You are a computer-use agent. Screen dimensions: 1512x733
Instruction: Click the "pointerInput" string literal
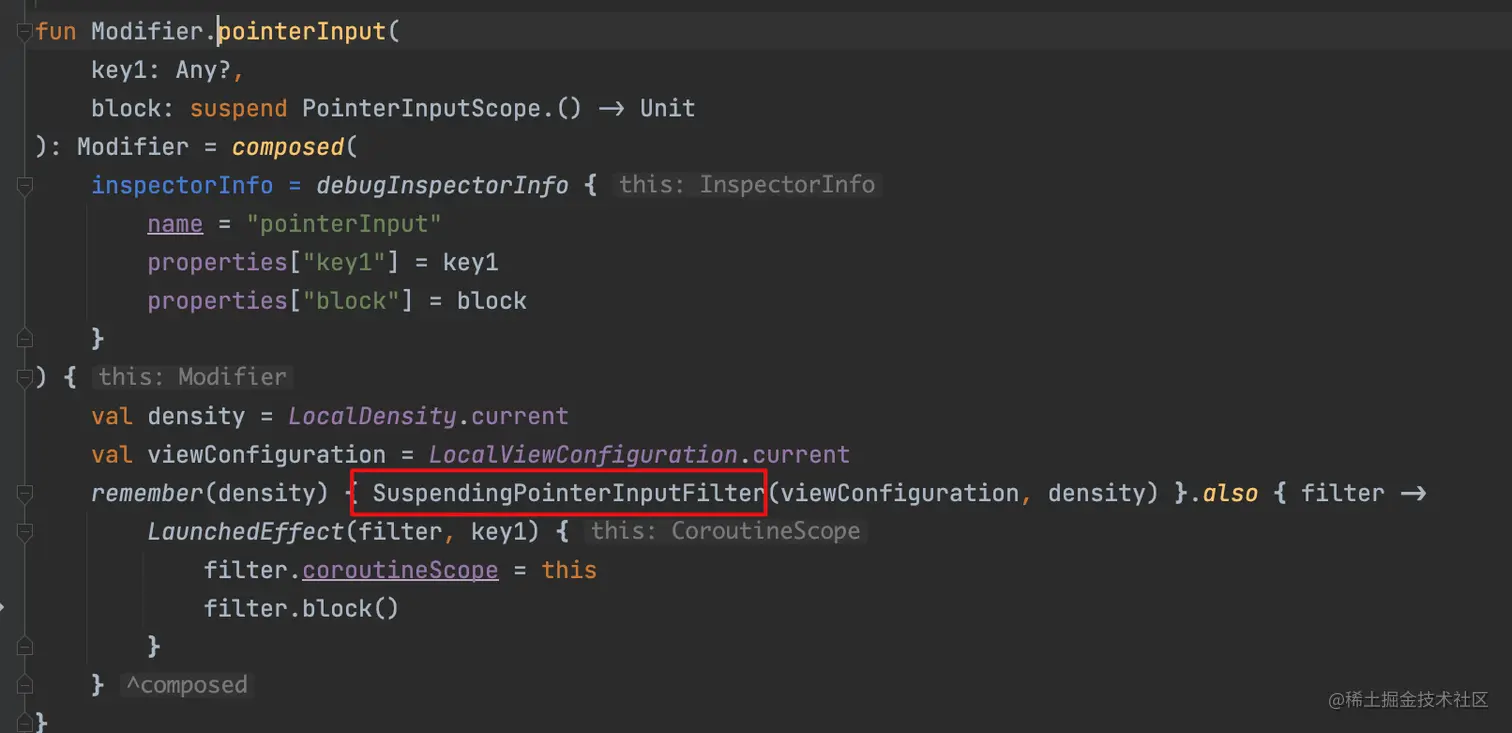(x=350, y=223)
